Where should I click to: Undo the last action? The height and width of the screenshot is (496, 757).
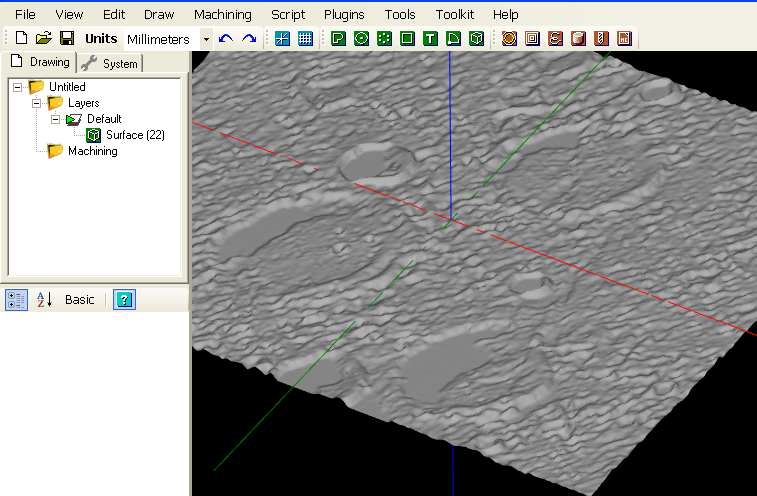(226, 39)
